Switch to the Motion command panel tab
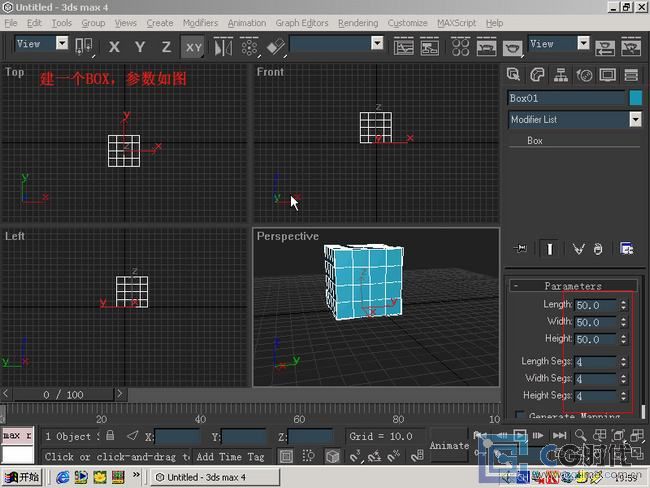650x488 pixels. tap(584, 75)
